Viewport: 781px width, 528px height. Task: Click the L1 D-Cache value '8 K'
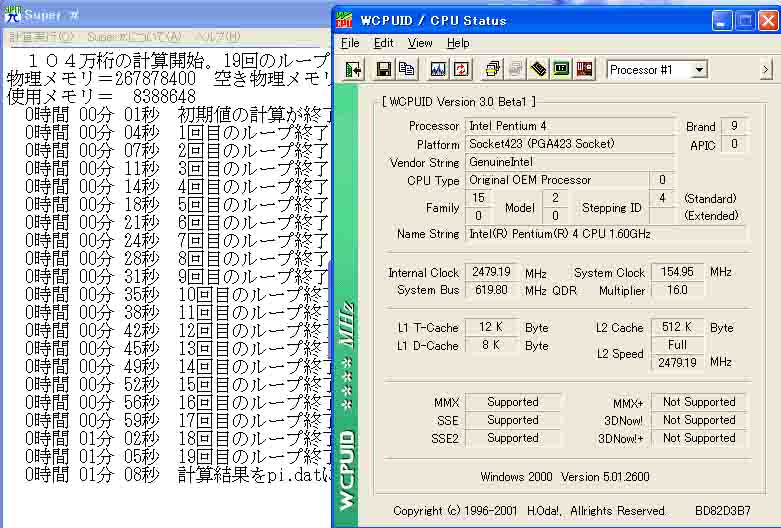(492, 345)
